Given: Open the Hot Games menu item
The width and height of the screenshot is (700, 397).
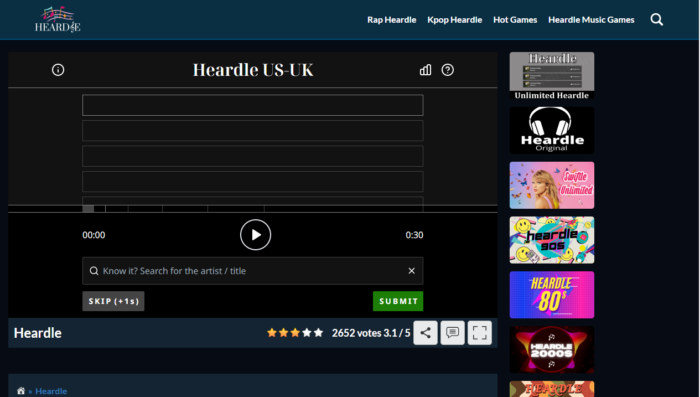Looking at the screenshot, I should (x=515, y=20).
